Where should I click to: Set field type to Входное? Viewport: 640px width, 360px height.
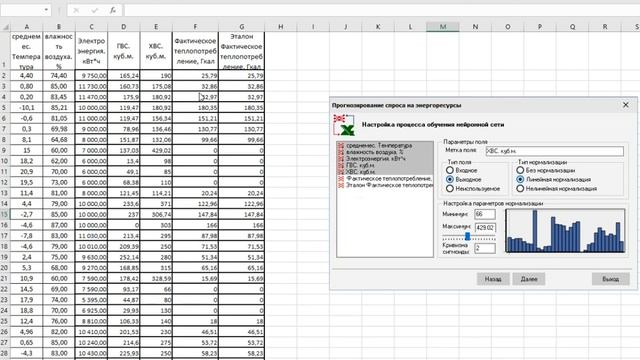tap(450, 170)
